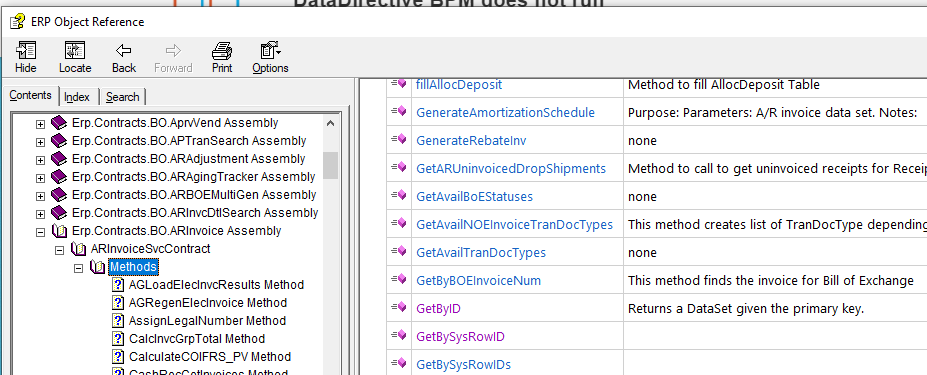Open AGLoadElecInvcResults Method topic

[216, 285]
